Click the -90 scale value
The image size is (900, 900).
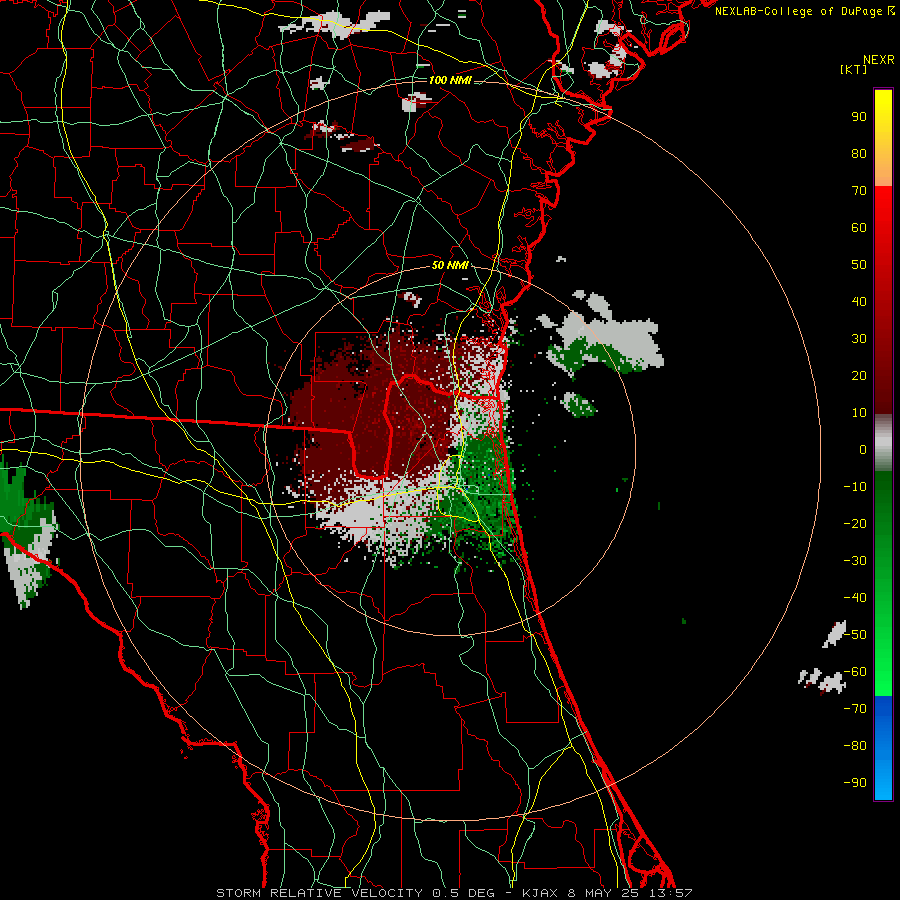click(855, 783)
